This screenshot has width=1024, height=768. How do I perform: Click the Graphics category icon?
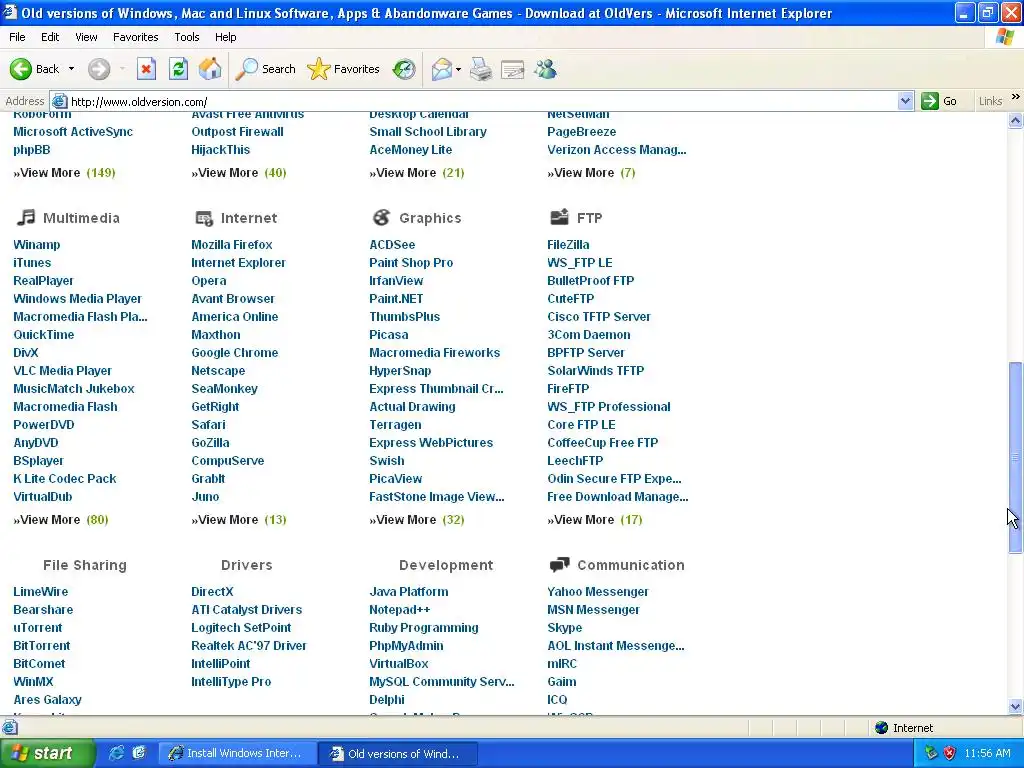[x=381, y=217]
